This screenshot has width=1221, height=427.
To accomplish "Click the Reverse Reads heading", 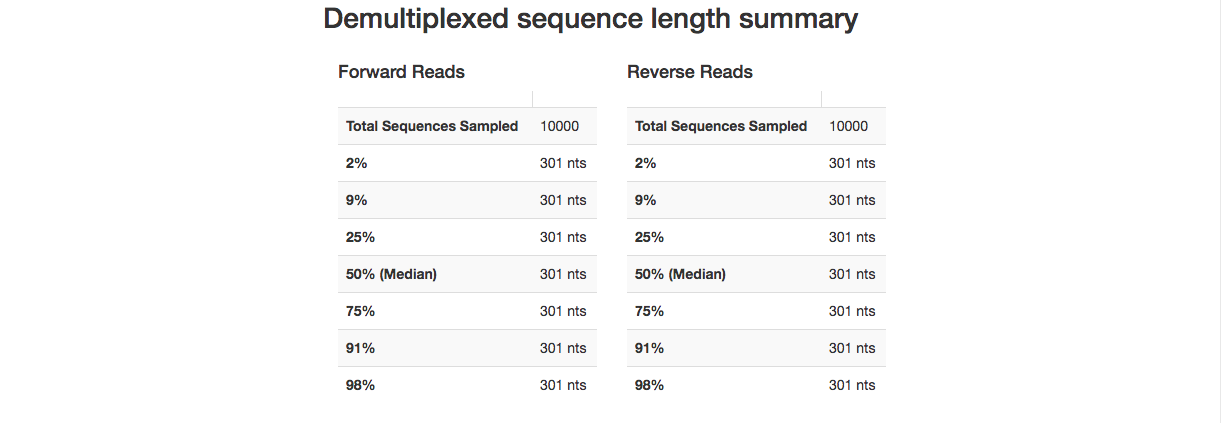I will (x=690, y=72).
